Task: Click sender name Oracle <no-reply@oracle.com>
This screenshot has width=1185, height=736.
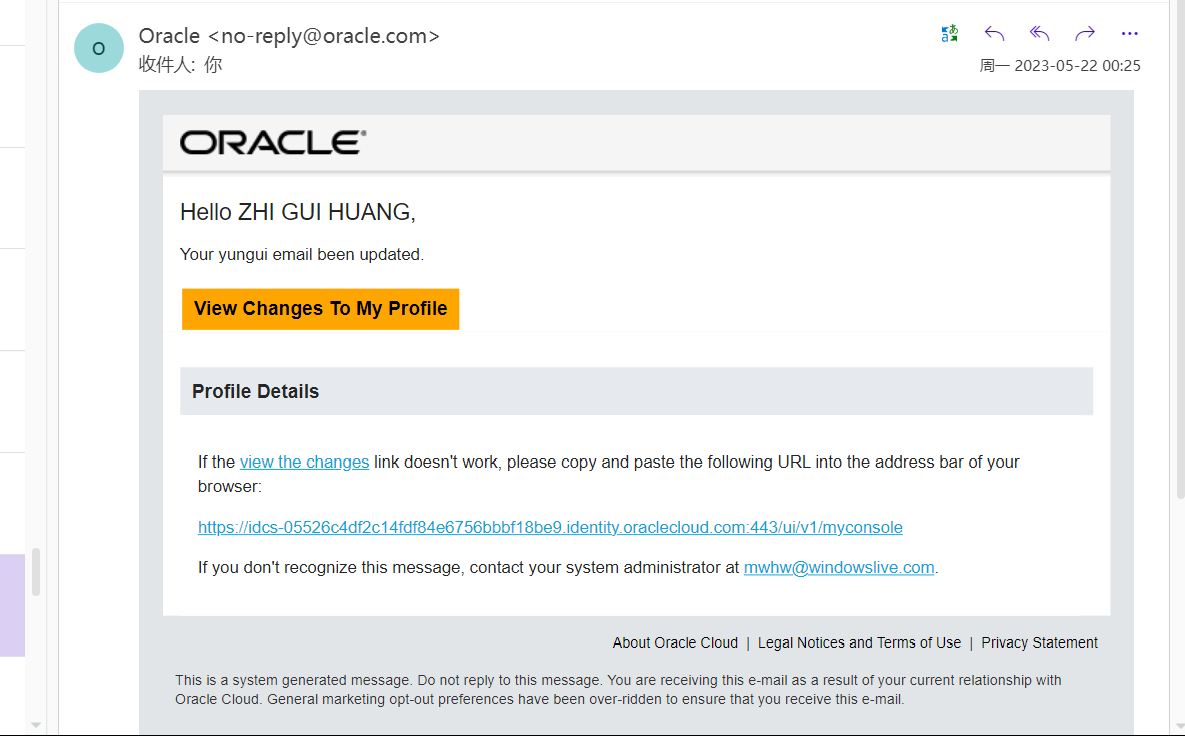Action: [x=289, y=36]
